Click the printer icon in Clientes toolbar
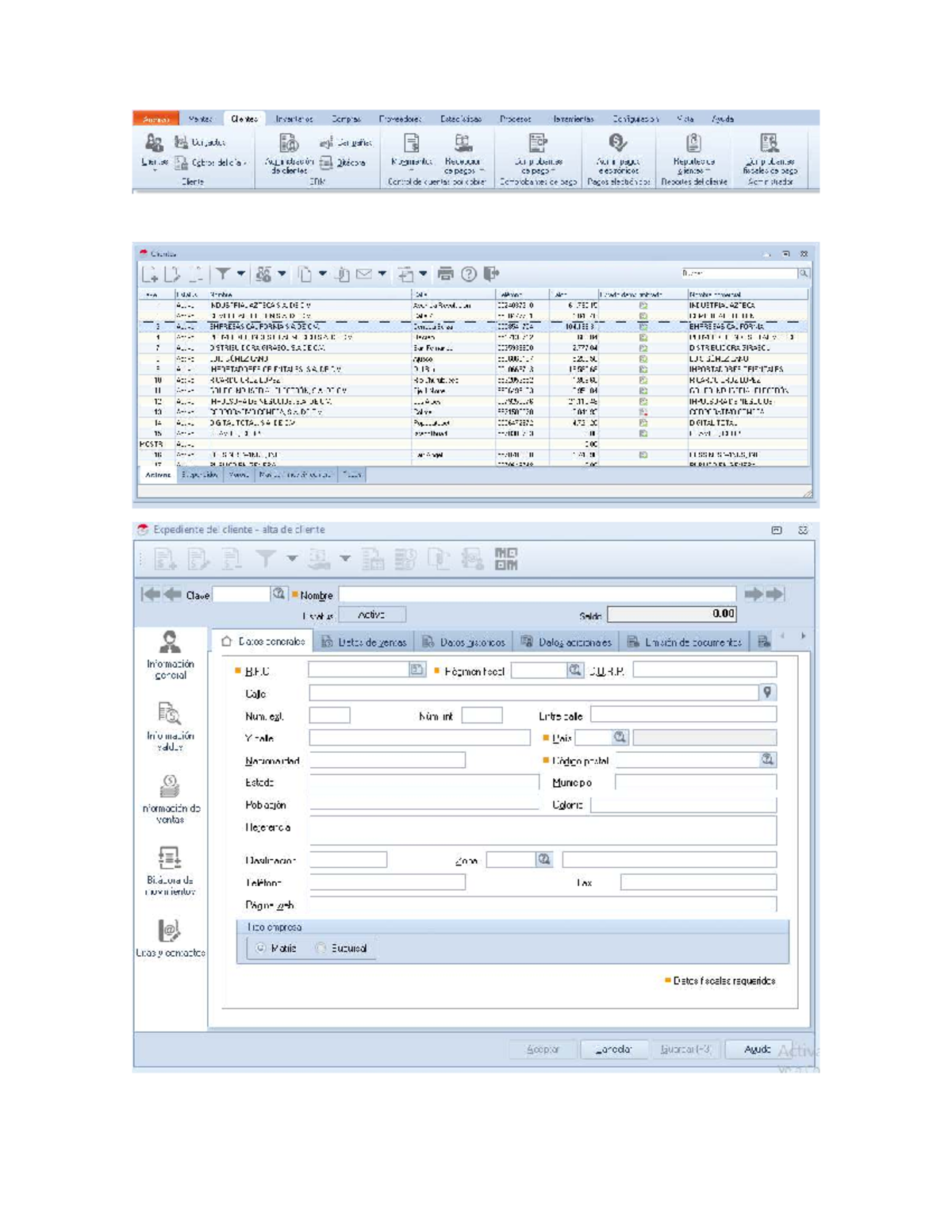 point(446,274)
